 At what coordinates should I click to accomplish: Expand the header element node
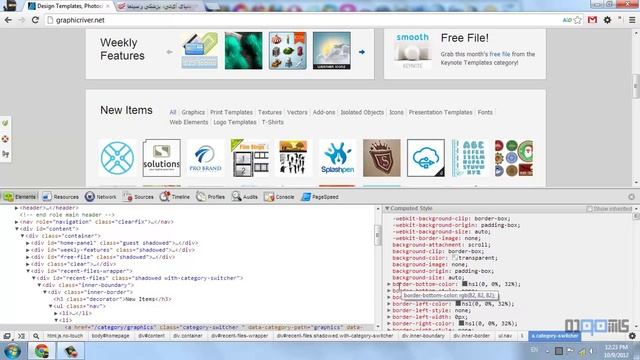click(x=17, y=208)
